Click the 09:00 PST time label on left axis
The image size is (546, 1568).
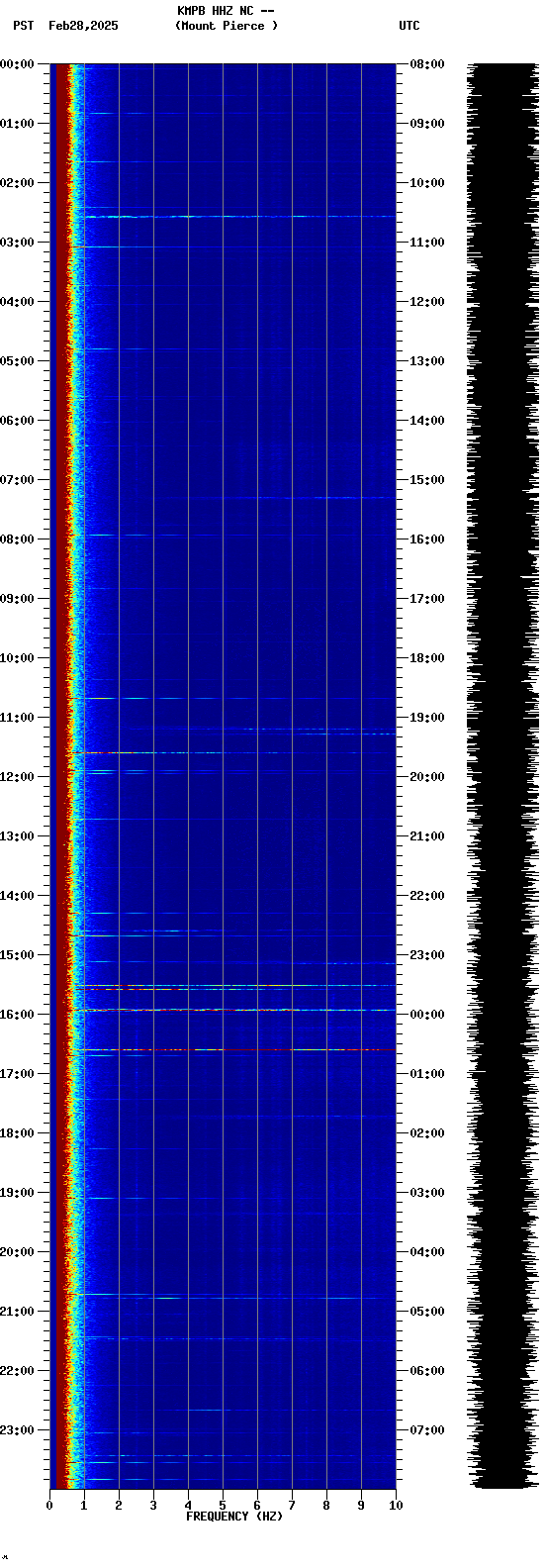pos(17,599)
